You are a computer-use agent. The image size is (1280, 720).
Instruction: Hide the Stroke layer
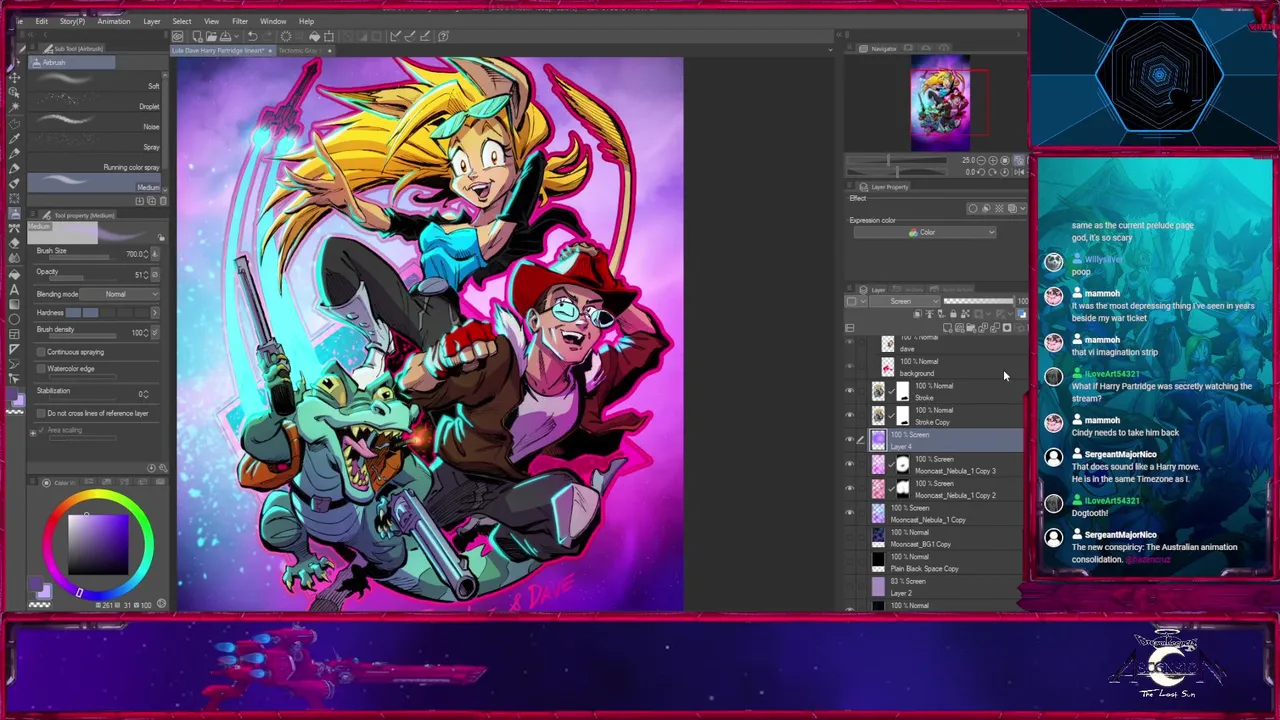(850, 391)
